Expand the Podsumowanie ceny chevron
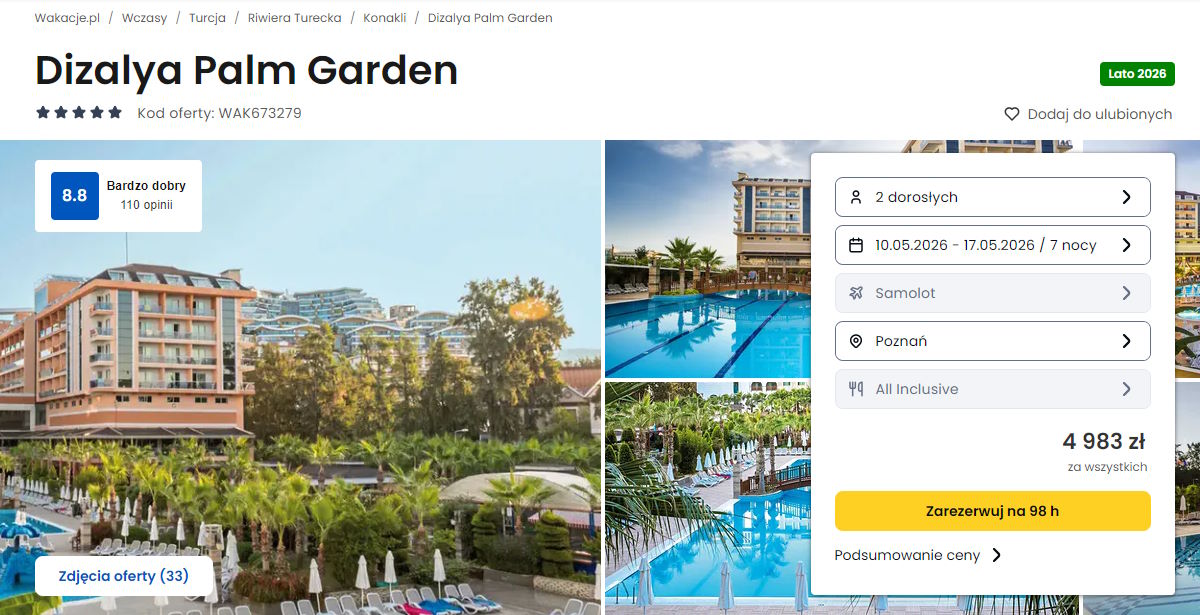 tap(996, 555)
